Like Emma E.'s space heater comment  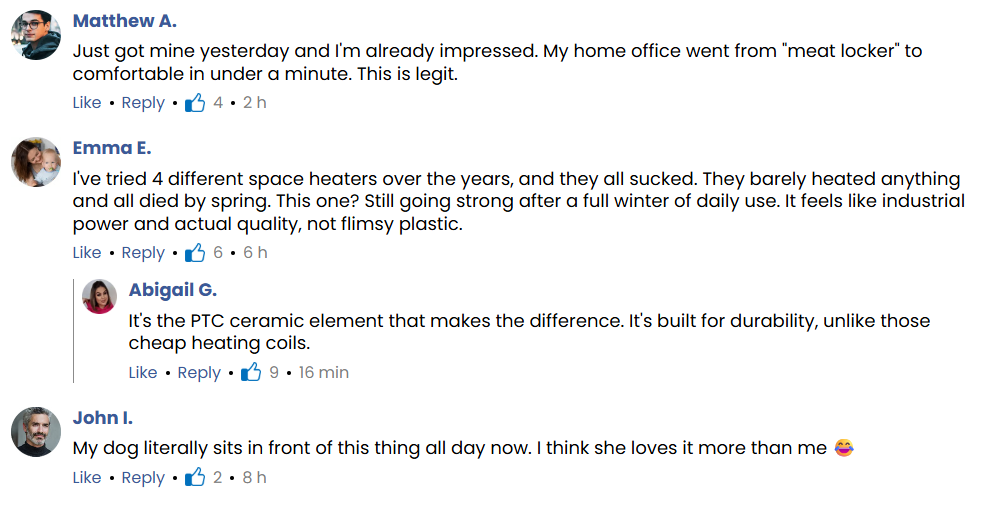[x=87, y=252]
